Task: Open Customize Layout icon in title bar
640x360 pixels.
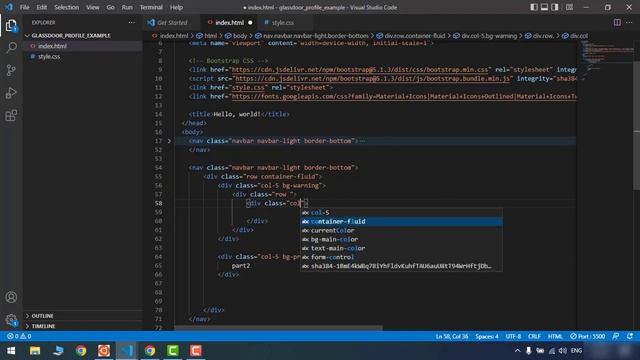Action: pos(569,7)
